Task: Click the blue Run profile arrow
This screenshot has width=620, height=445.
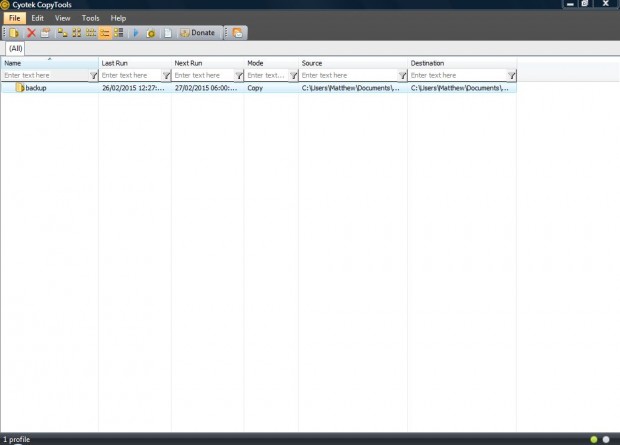Action: pyautogui.click(x=136, y=33)
